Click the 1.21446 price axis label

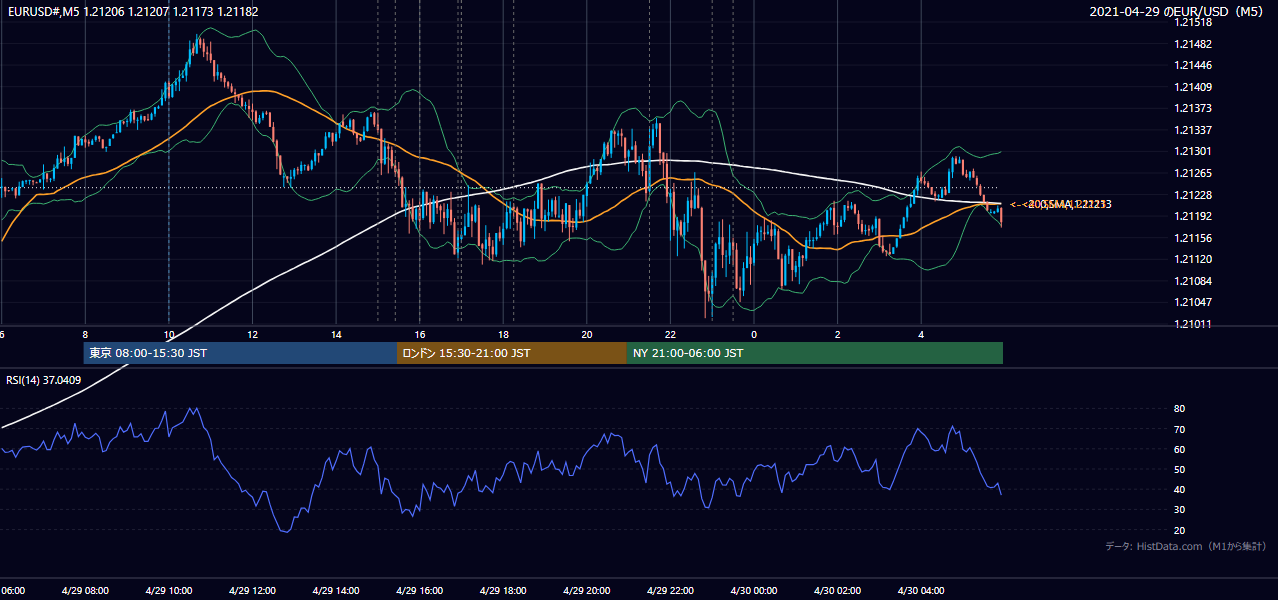[1194, 66]
